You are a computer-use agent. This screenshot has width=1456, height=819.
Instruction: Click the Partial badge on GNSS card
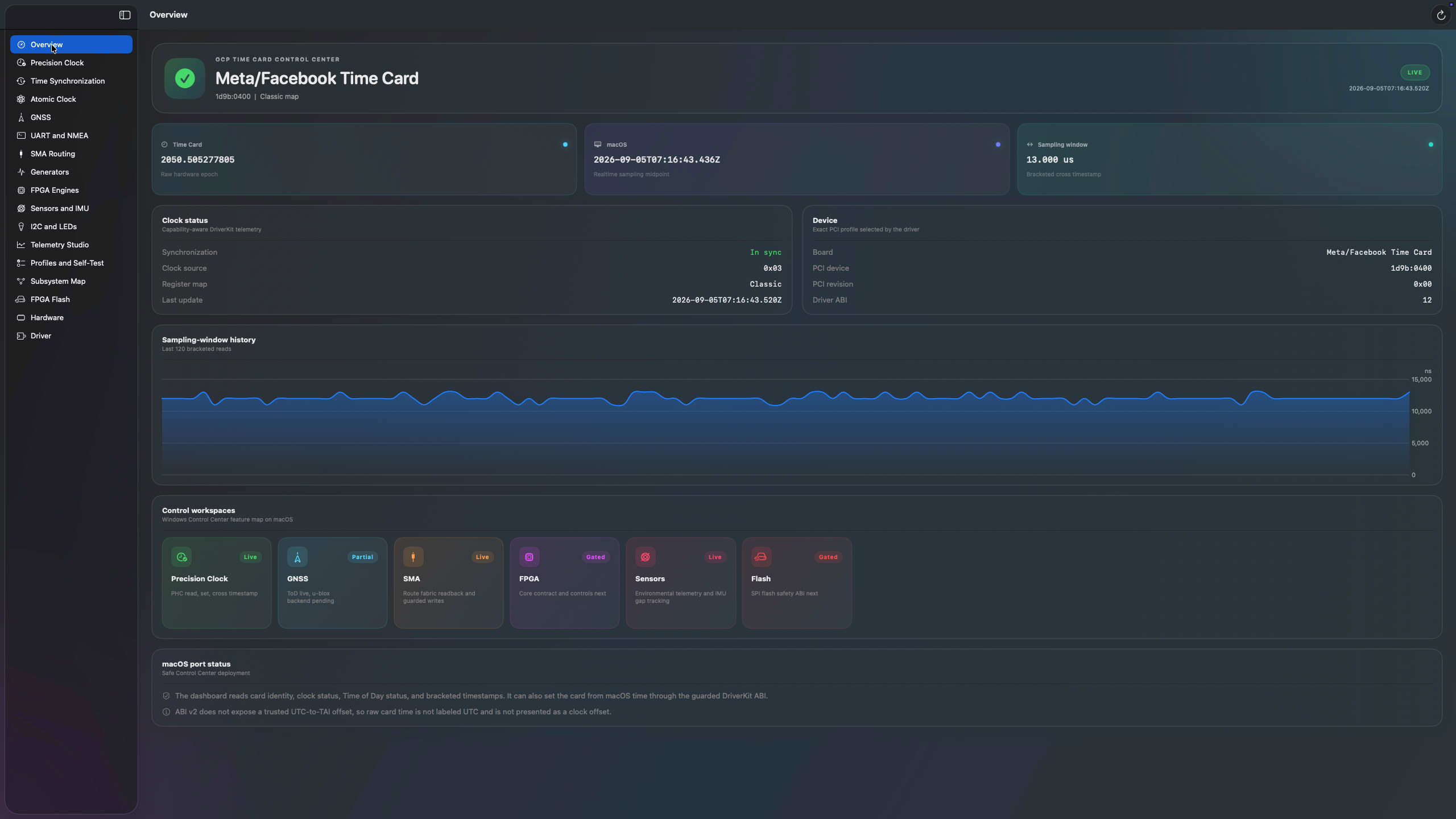pos(362,557)
